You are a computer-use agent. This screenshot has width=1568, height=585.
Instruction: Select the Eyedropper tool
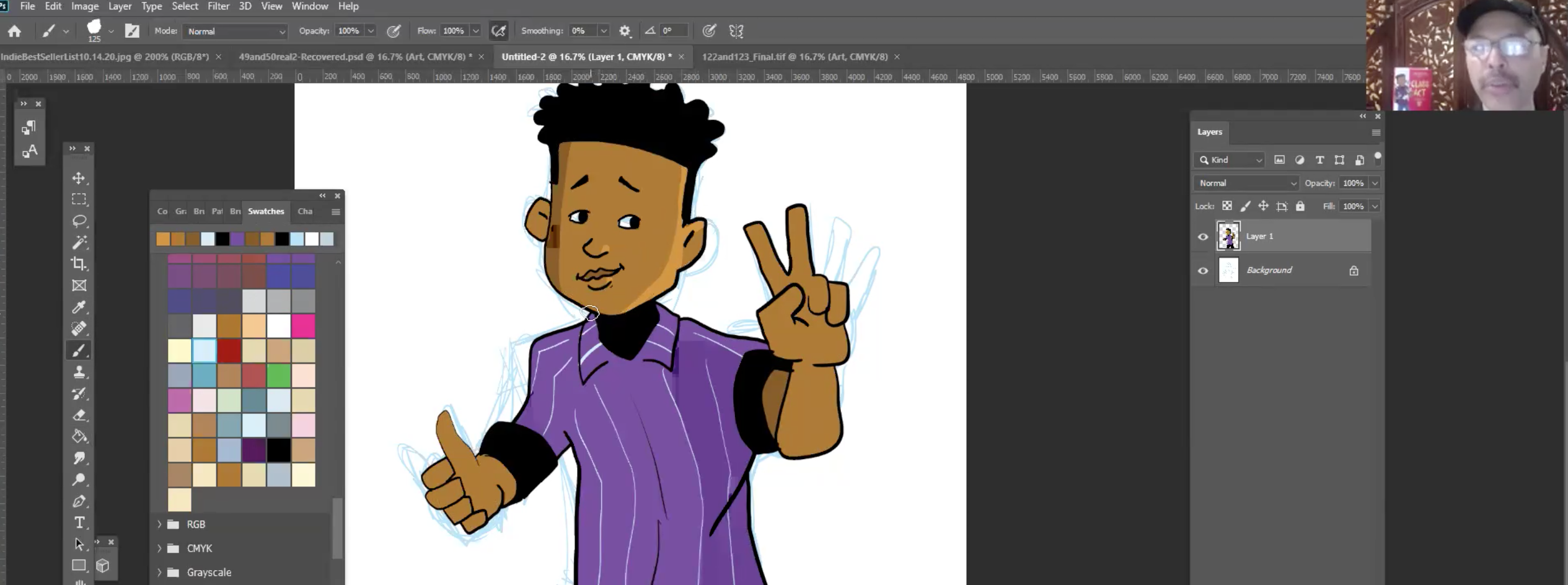point(79,307)
